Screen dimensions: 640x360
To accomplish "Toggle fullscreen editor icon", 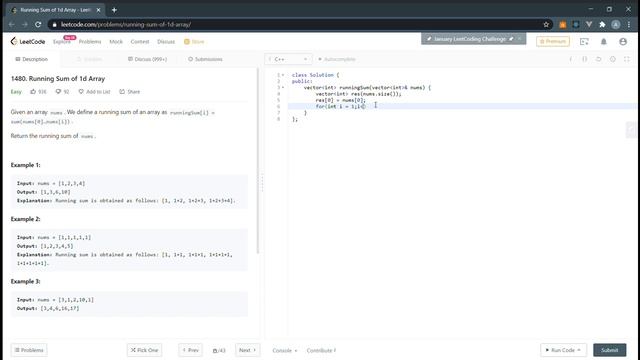I will 627,59.
